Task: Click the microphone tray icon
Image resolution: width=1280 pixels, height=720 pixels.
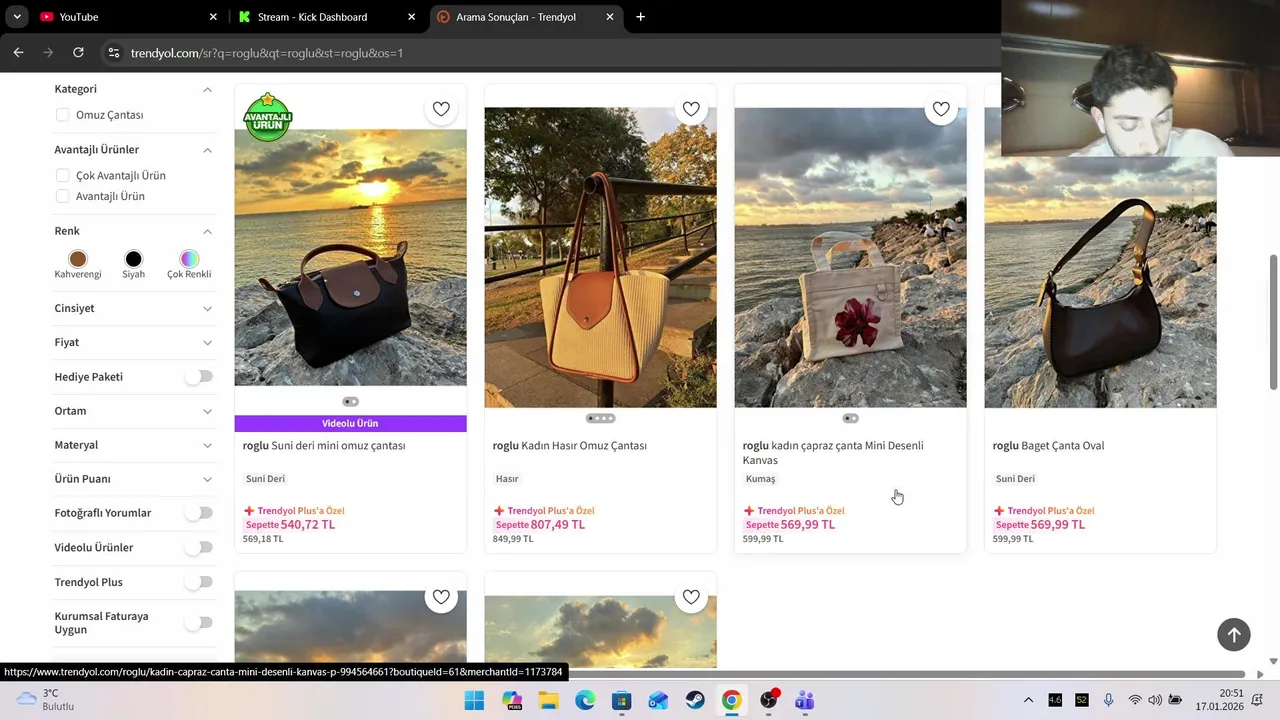Action: [1108, 700]
